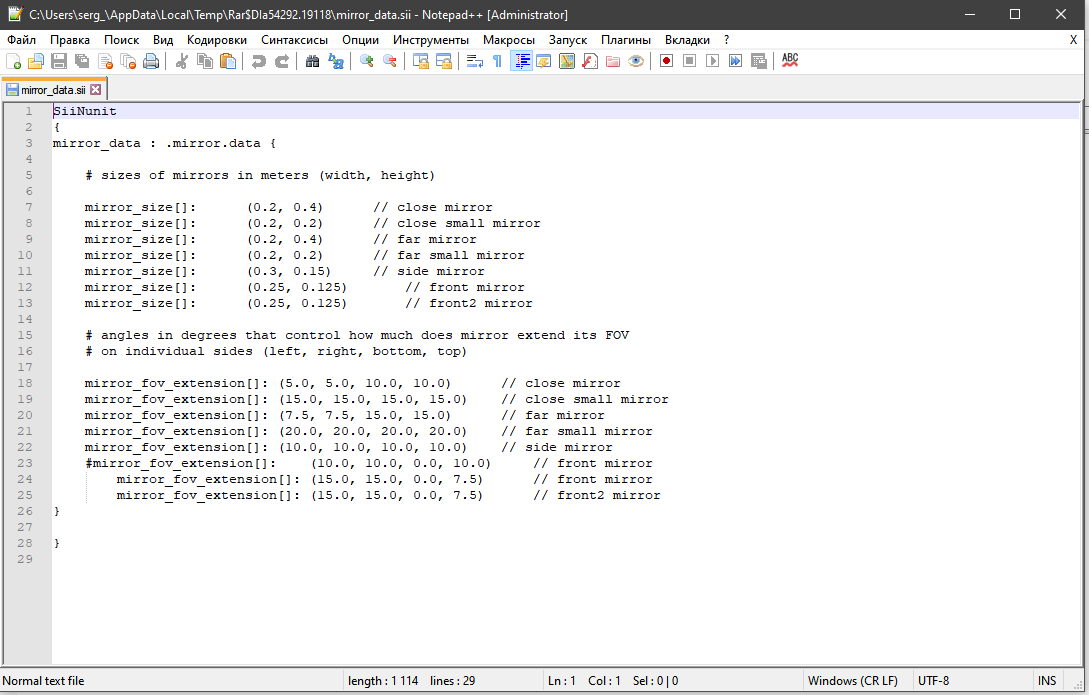Toggle file monitoring eye icon
The height and width of the screenshot is (695, 1089).
(x=635, y=61)
